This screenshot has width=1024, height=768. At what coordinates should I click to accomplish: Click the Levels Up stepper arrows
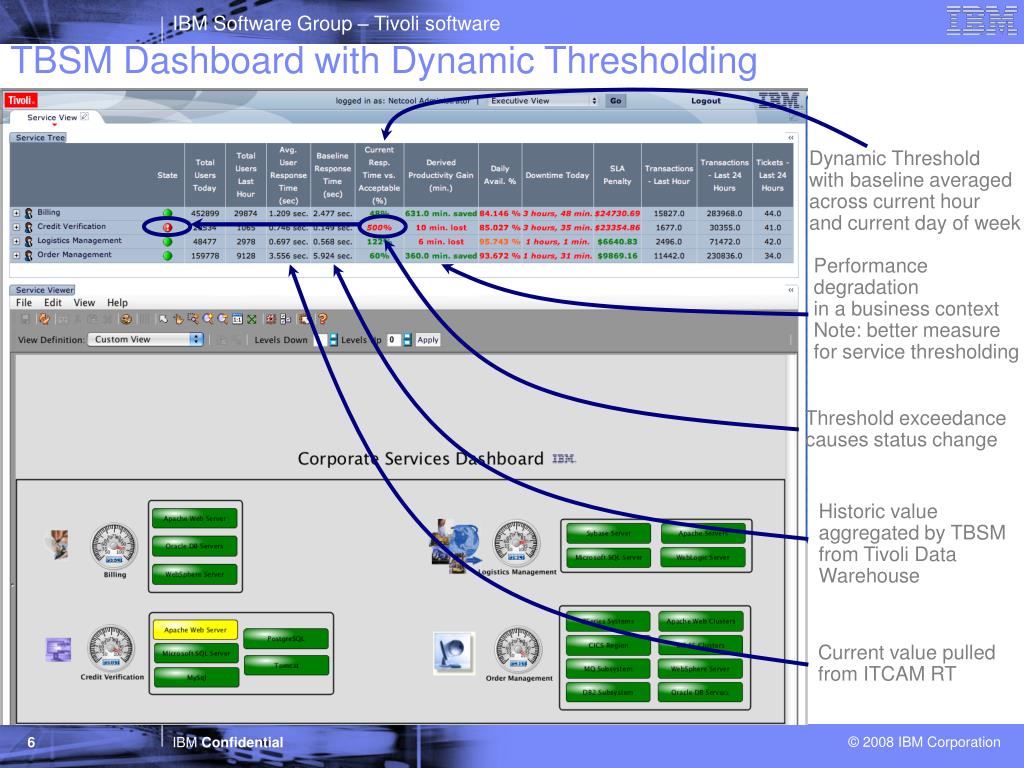tap(408, 340)
